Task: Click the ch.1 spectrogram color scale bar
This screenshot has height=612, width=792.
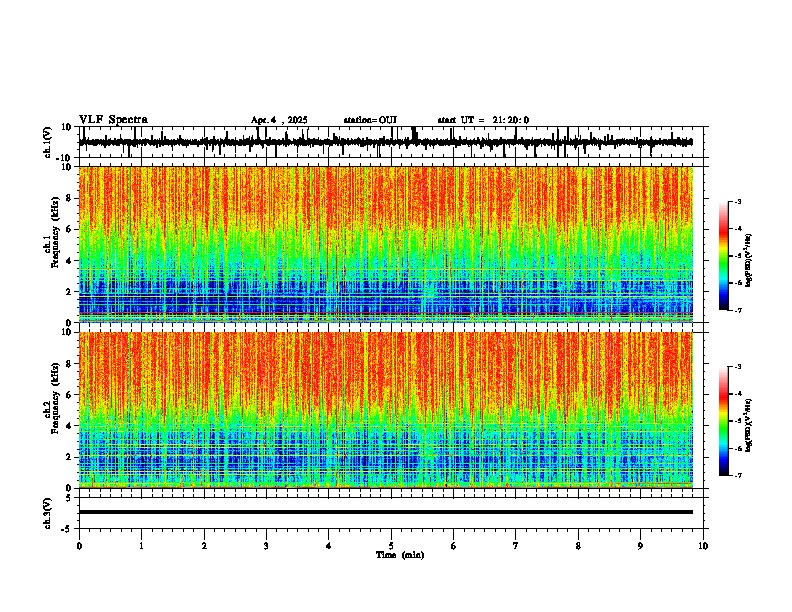Action: [724, 256]
